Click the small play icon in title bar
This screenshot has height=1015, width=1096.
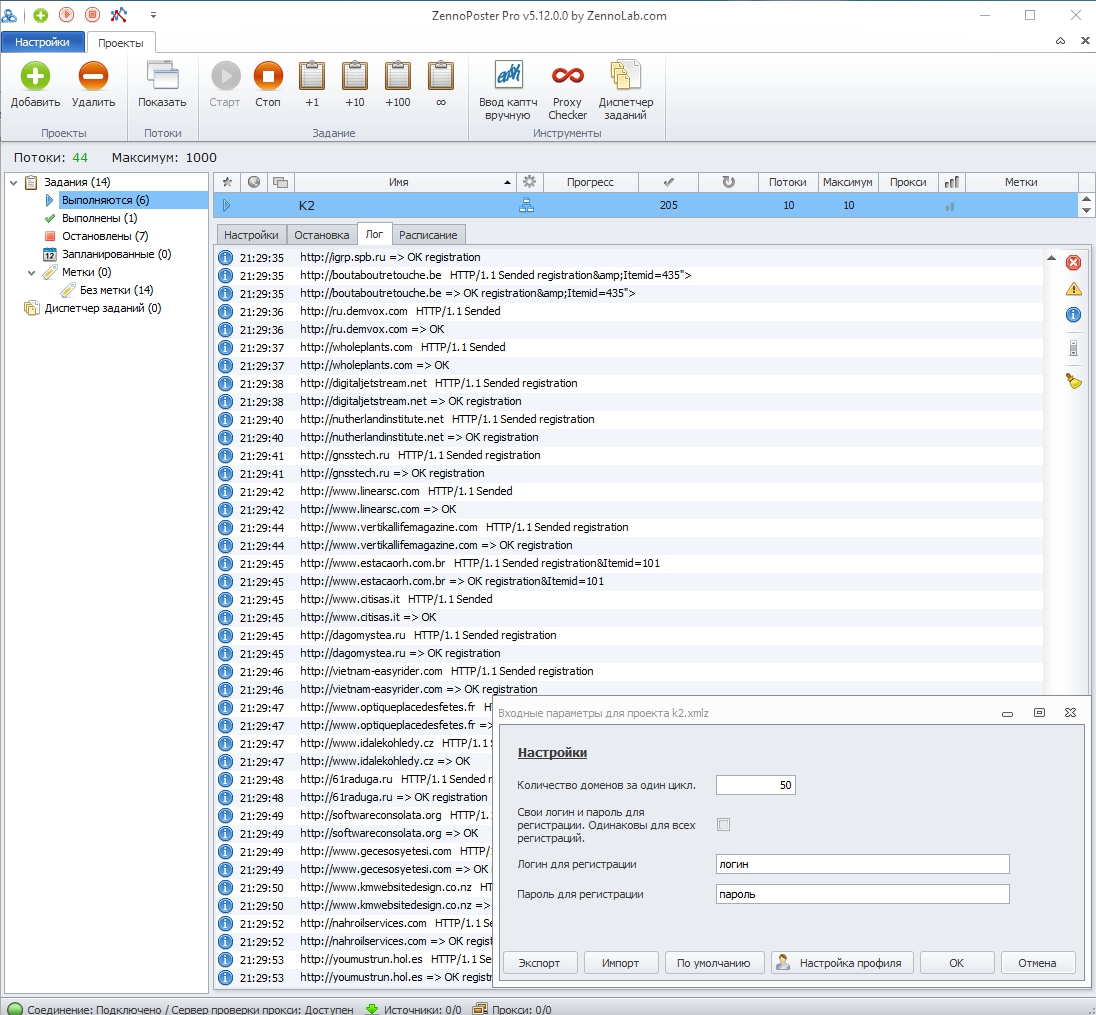pos(66,15)
